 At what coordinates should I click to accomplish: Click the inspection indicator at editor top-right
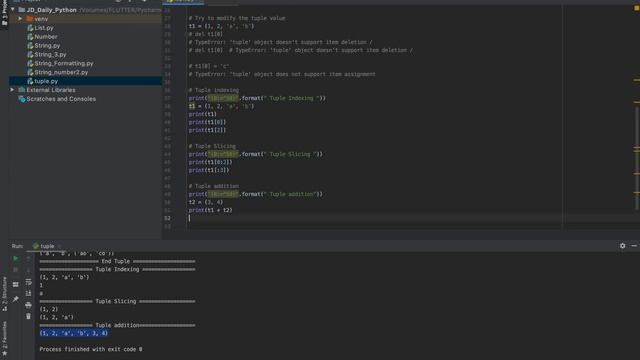pyautogui.click(x=636, y=8)
